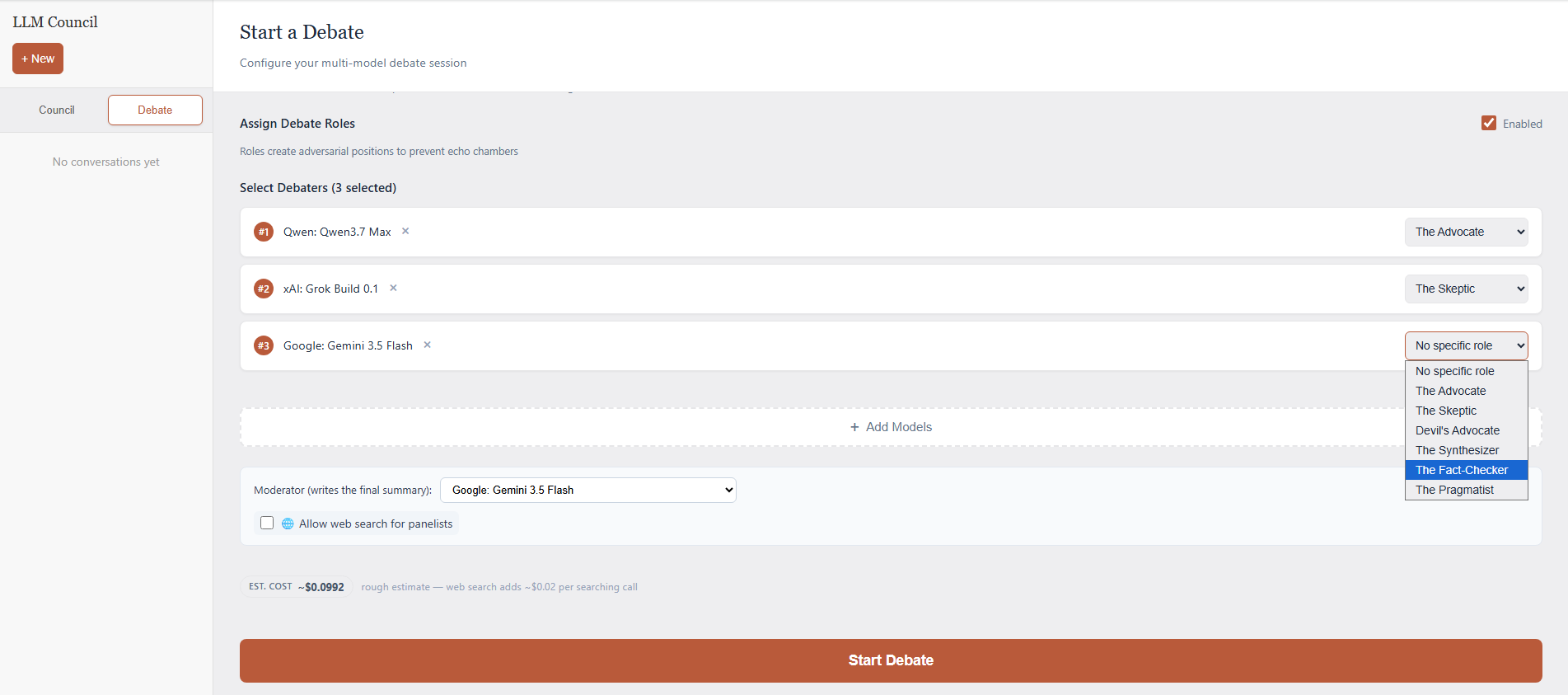The height and width of the screenshot is (695, 1568).
Task: Open the Moderator model dropdown
Action: click(588, 490)
